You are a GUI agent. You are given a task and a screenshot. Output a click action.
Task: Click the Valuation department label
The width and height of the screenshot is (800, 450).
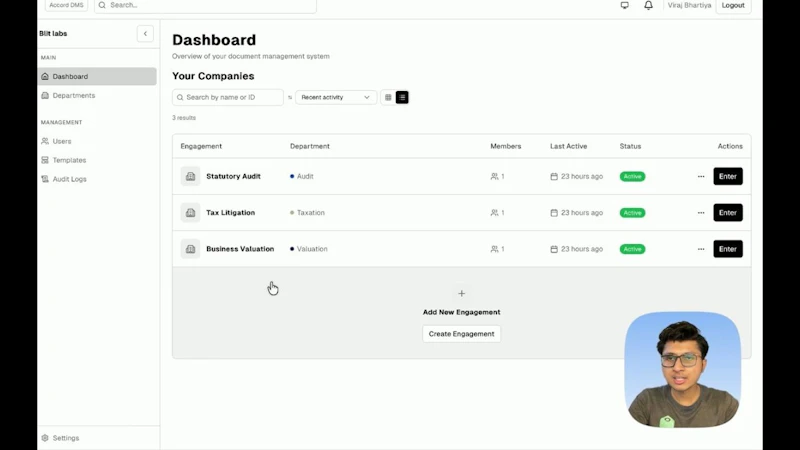point(312,249)
